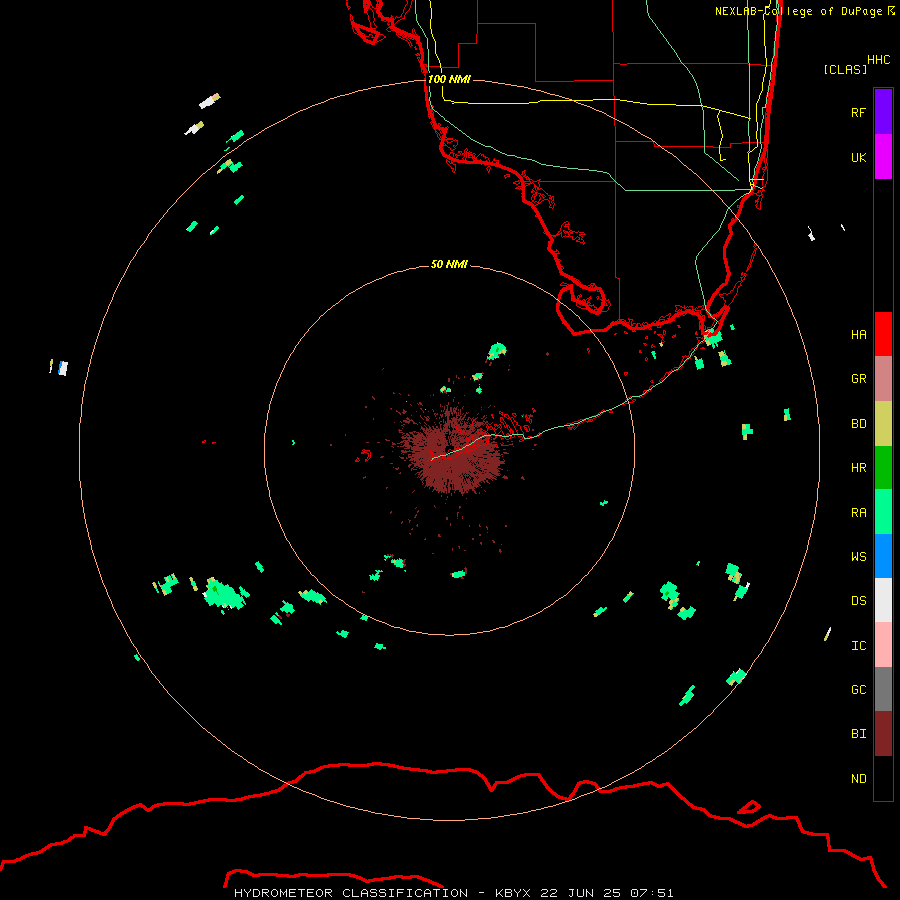Click the brown biological clutter at radar center

click(x=453, y=449)
